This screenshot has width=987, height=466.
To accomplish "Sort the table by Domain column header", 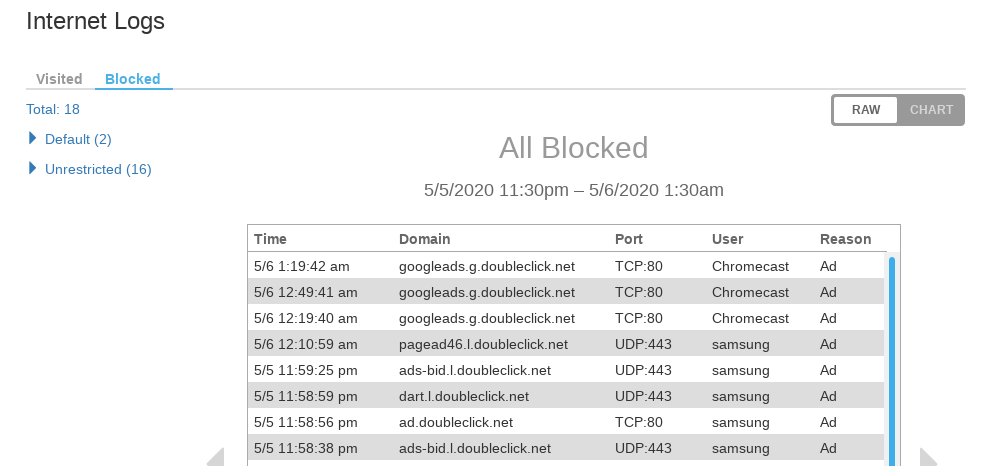I will (x=424, y=239).
